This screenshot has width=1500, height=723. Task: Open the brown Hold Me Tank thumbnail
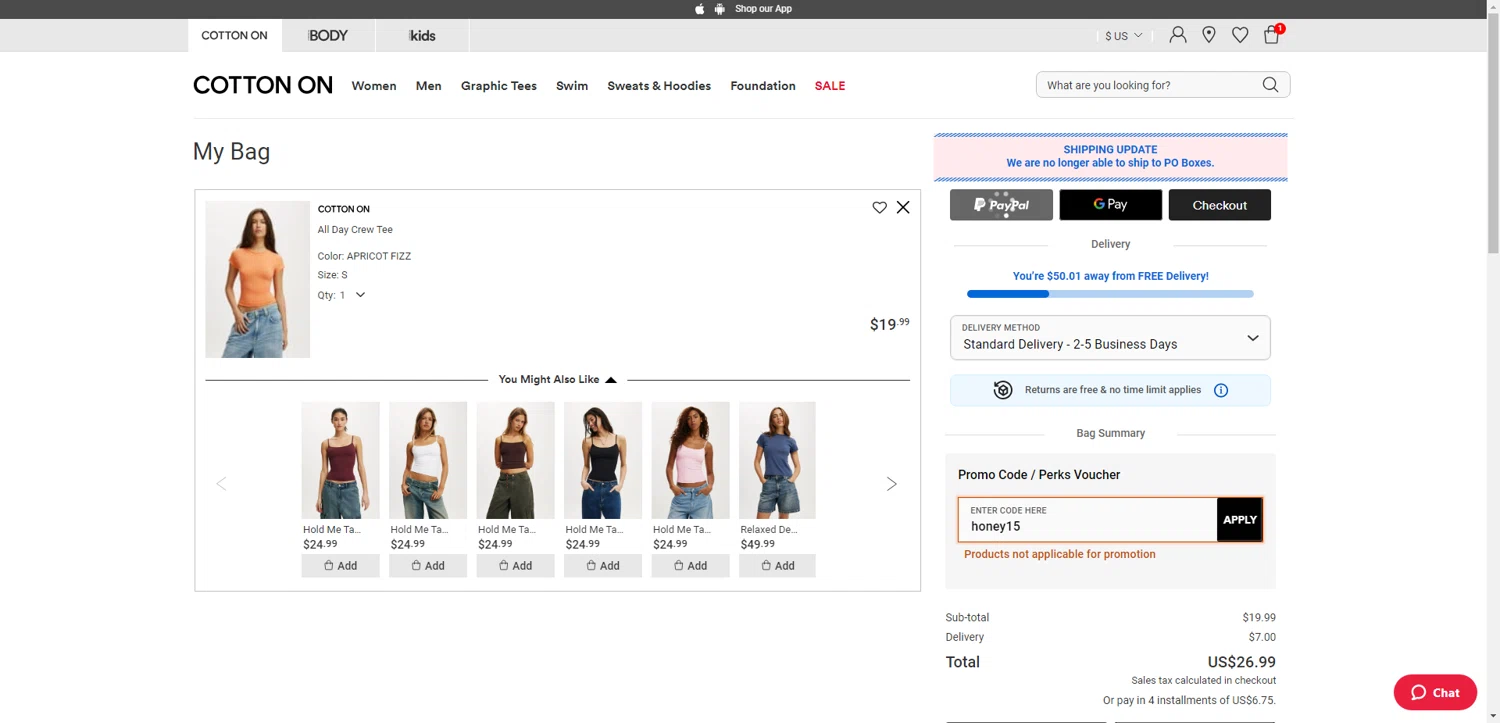click(x=515, y=460)
